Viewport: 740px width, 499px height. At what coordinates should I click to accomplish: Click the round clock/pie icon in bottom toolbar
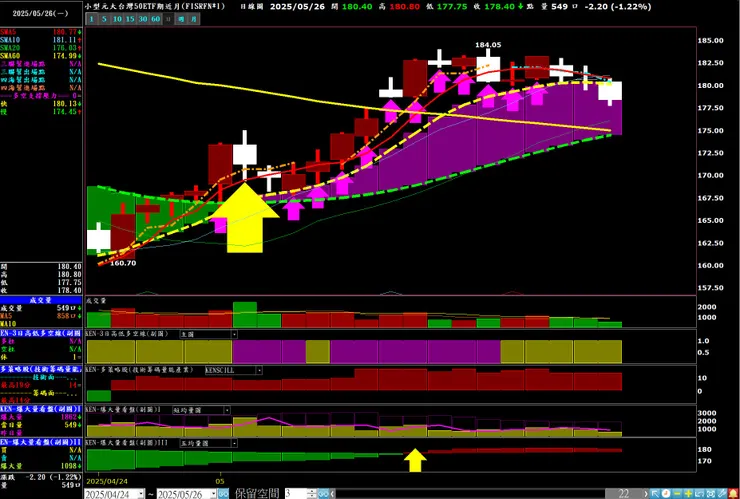click(666, 494)
